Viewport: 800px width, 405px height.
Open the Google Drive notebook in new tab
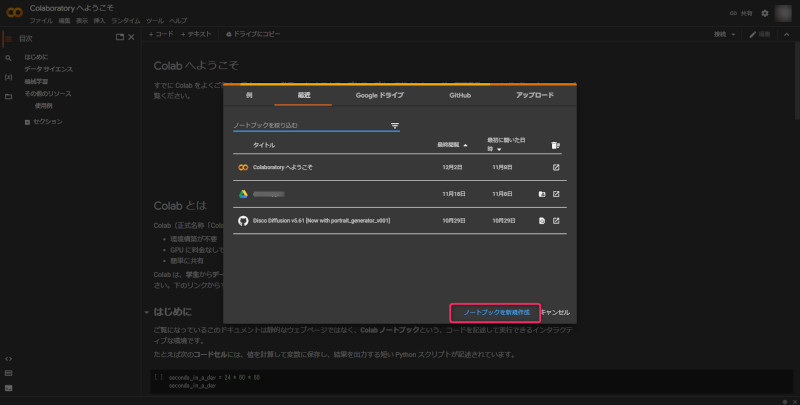point(556,194)
